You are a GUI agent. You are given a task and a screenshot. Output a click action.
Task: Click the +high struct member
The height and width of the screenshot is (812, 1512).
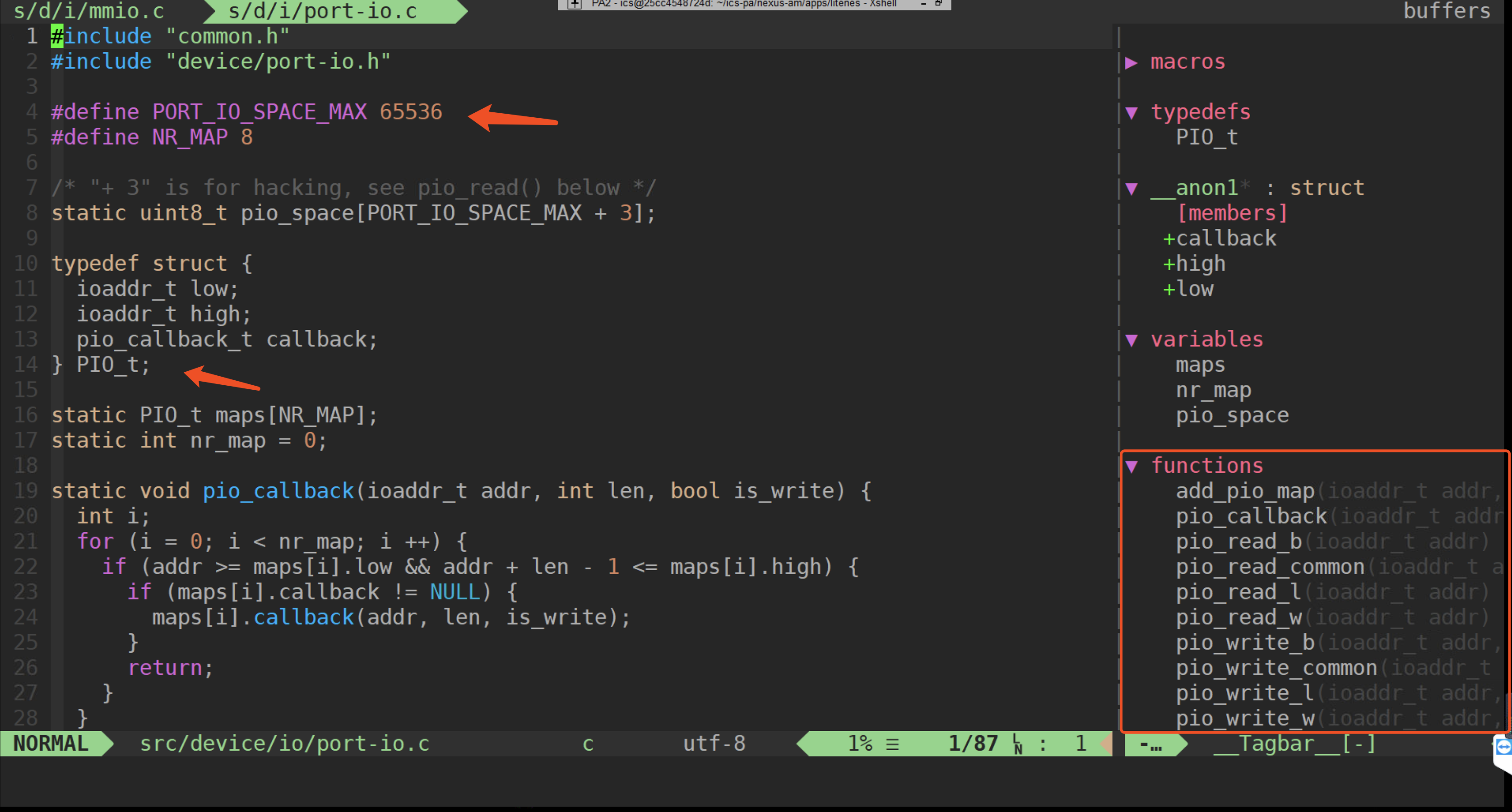(x=1194, y=264)
